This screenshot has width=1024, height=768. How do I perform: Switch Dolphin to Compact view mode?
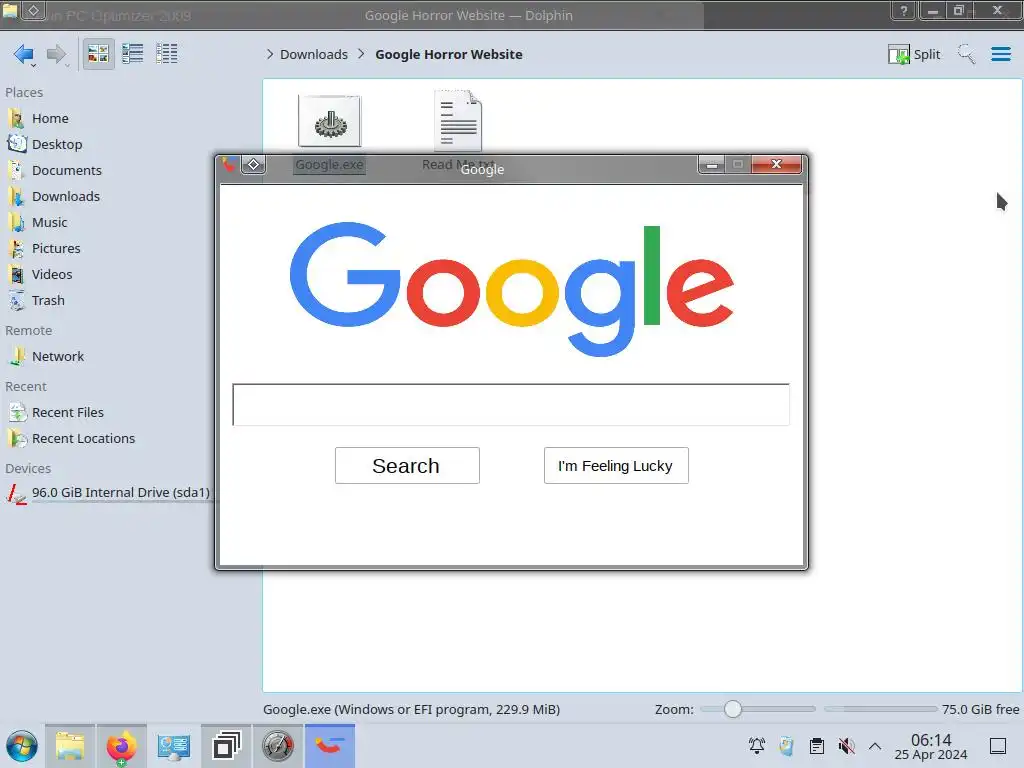pos(133,54)
